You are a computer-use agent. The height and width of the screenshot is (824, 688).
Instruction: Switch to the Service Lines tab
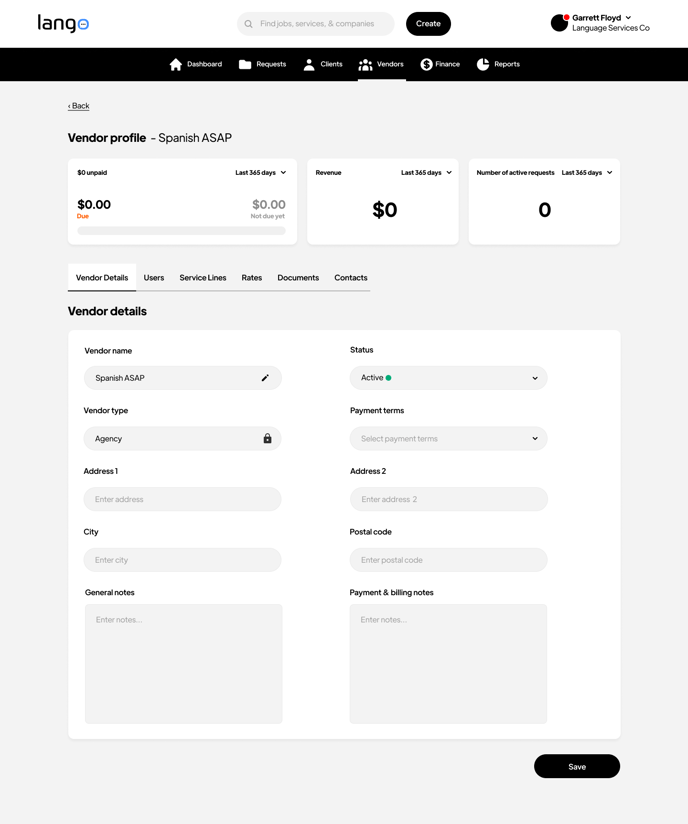tap(202, 277)
